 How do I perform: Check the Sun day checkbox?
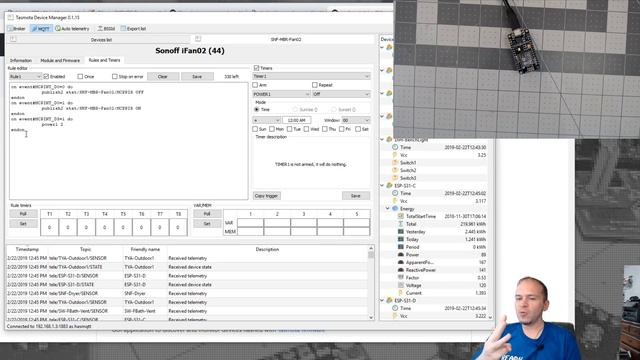pyautogui.click(x=255, y=129)
